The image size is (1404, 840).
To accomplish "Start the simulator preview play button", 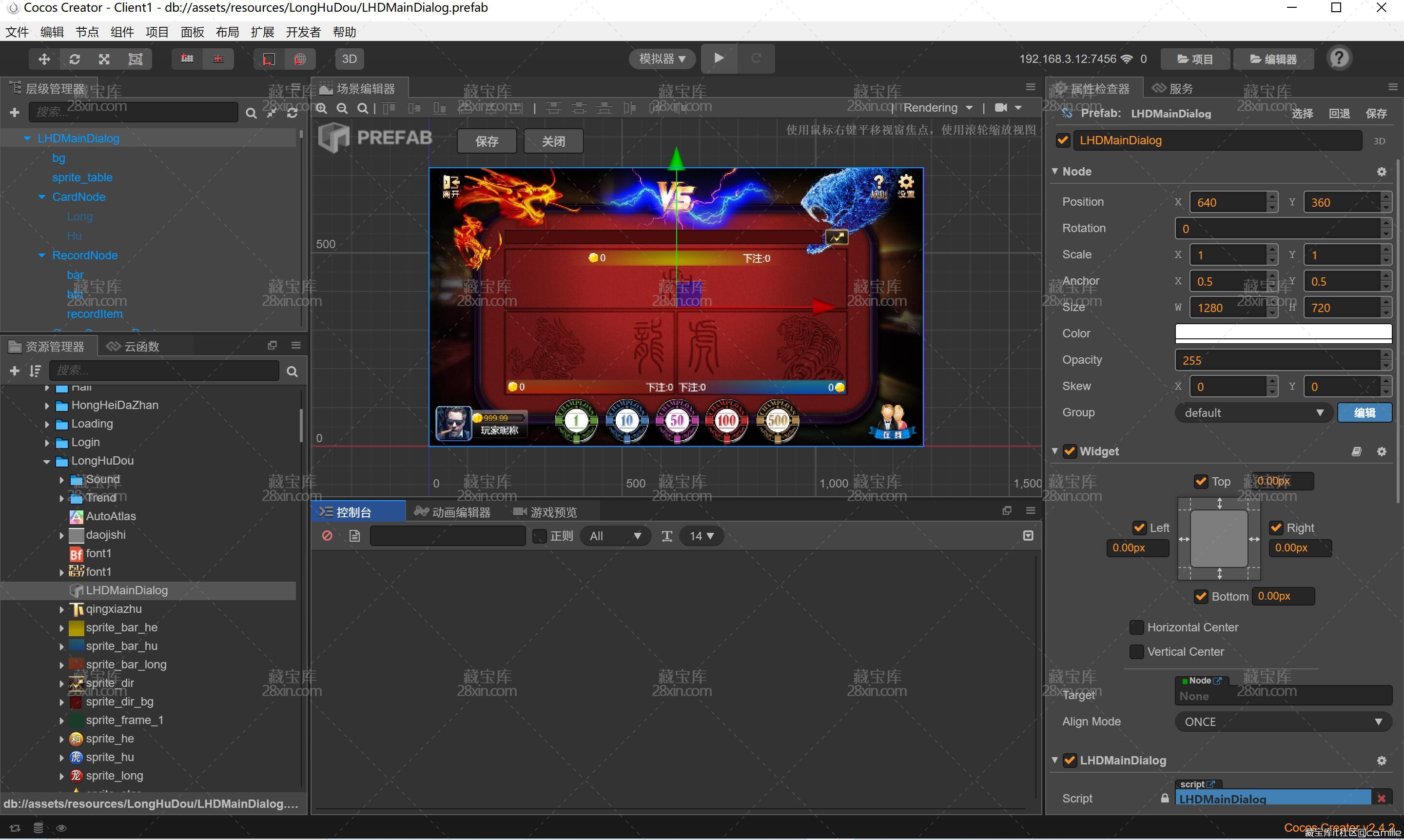I will (x=719, y=58).
